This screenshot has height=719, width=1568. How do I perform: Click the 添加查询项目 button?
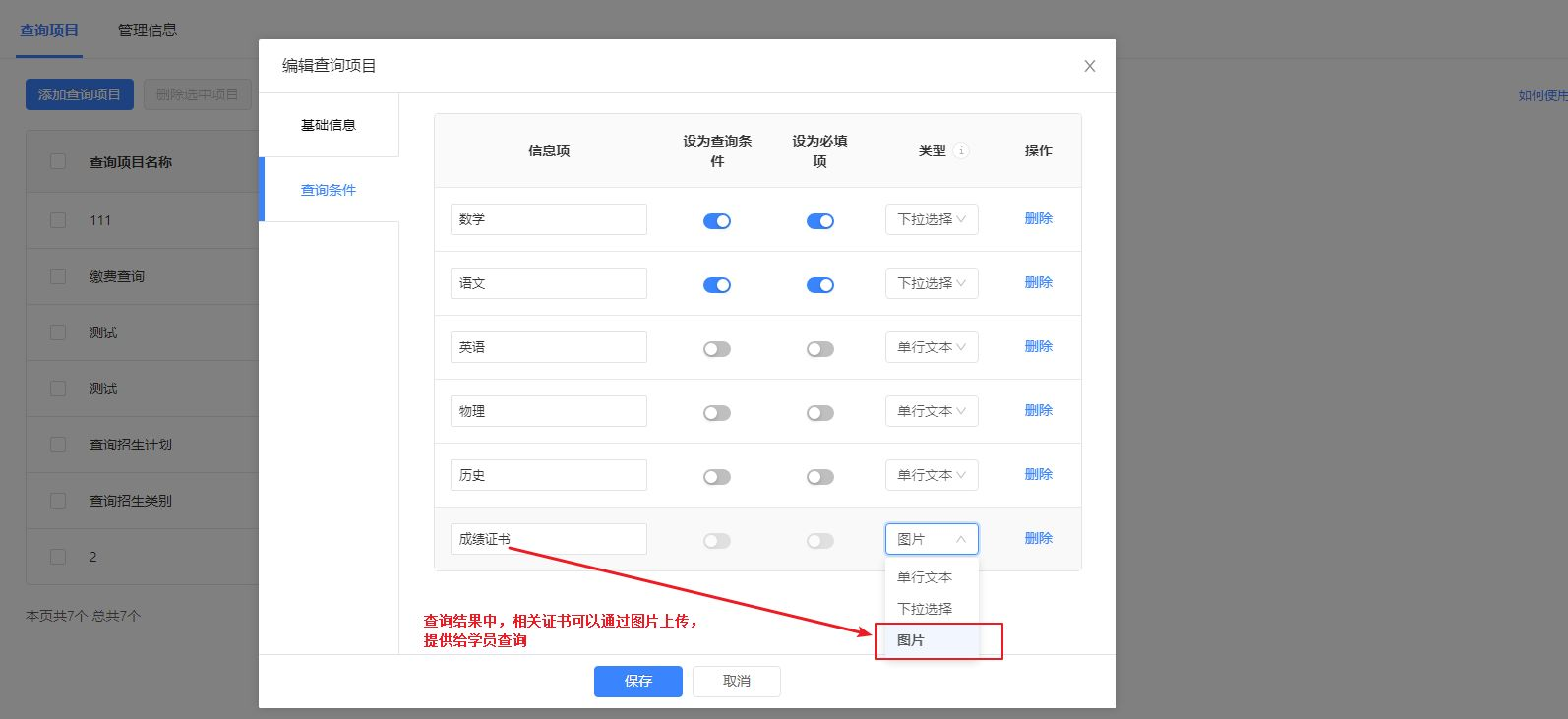pyautogui.click(x=80, y=94)
